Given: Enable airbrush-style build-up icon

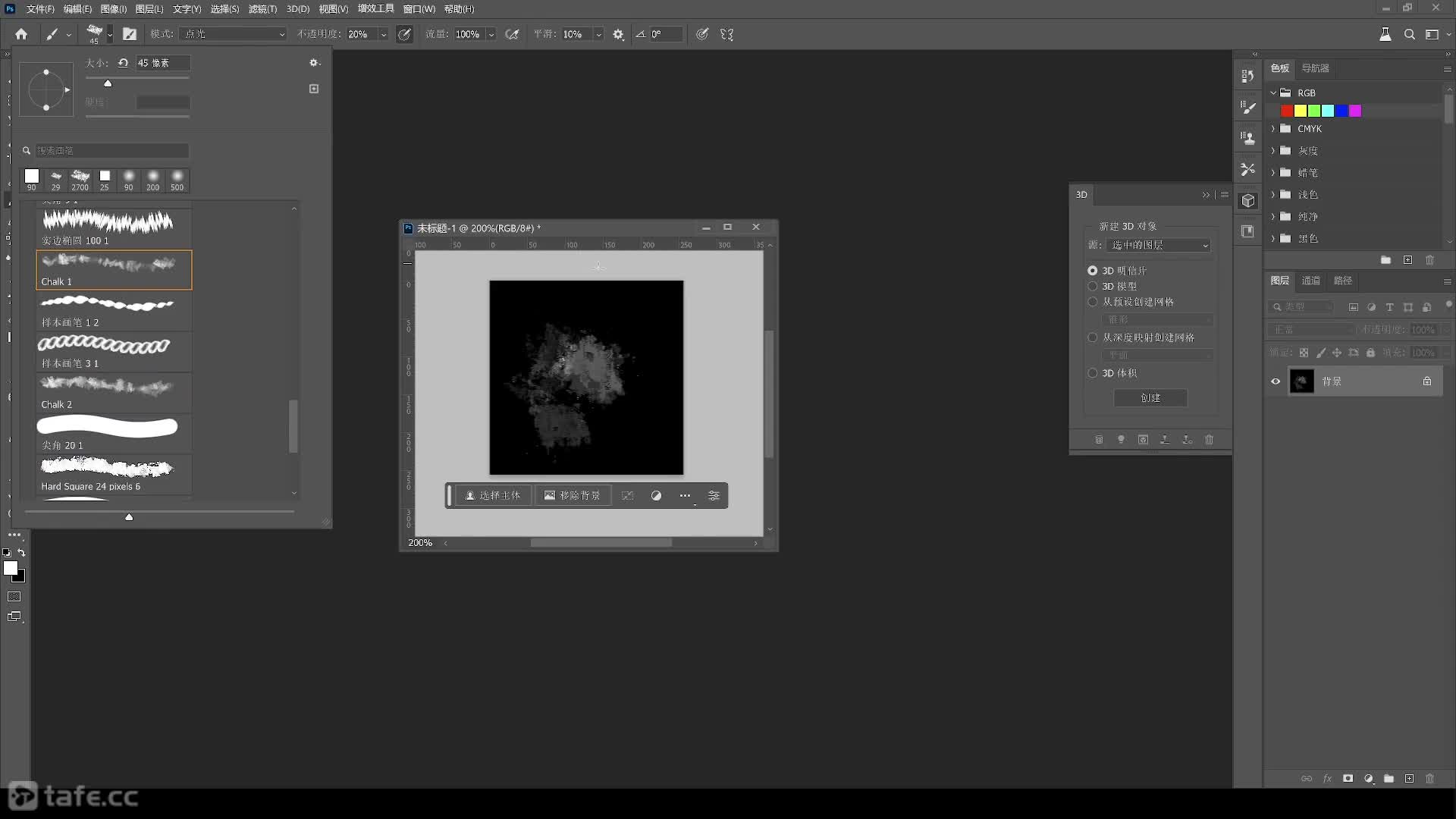Looking at the screenshot, I should pyautogui.click(x=513, y=34).
